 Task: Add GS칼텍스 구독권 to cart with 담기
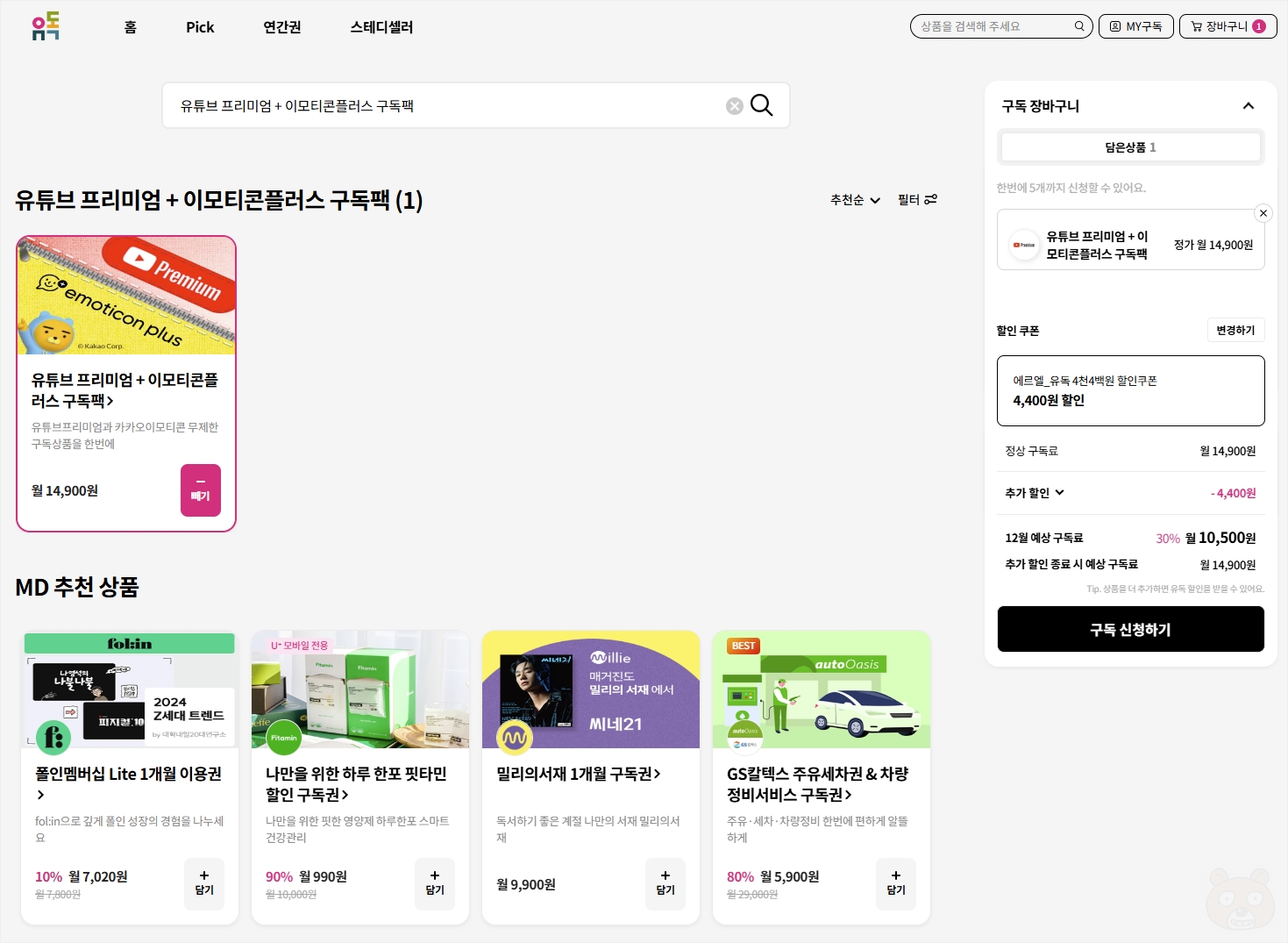[896, 883]
